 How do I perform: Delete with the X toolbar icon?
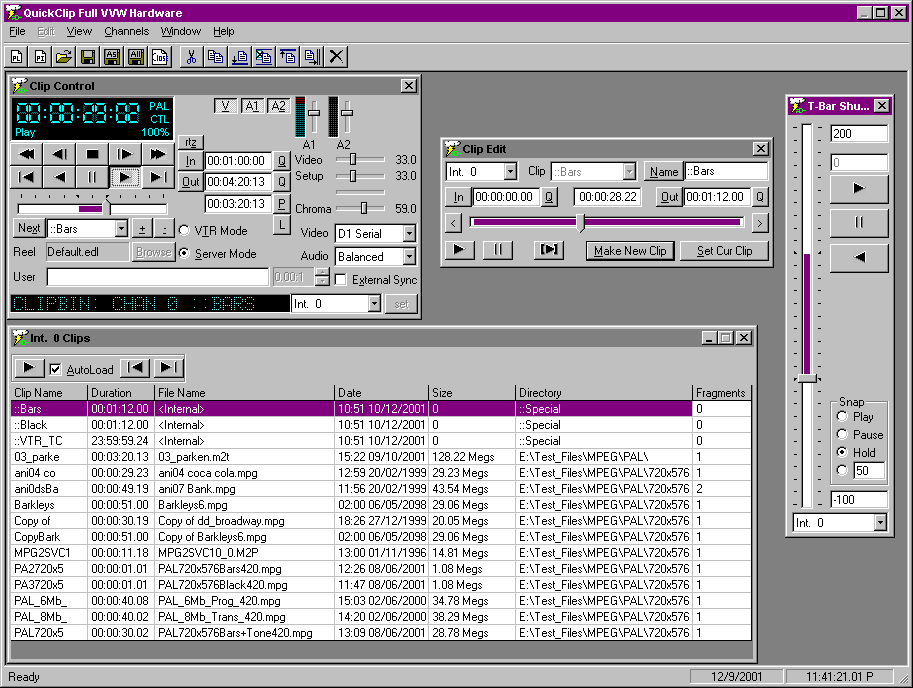tap(337, 56)
